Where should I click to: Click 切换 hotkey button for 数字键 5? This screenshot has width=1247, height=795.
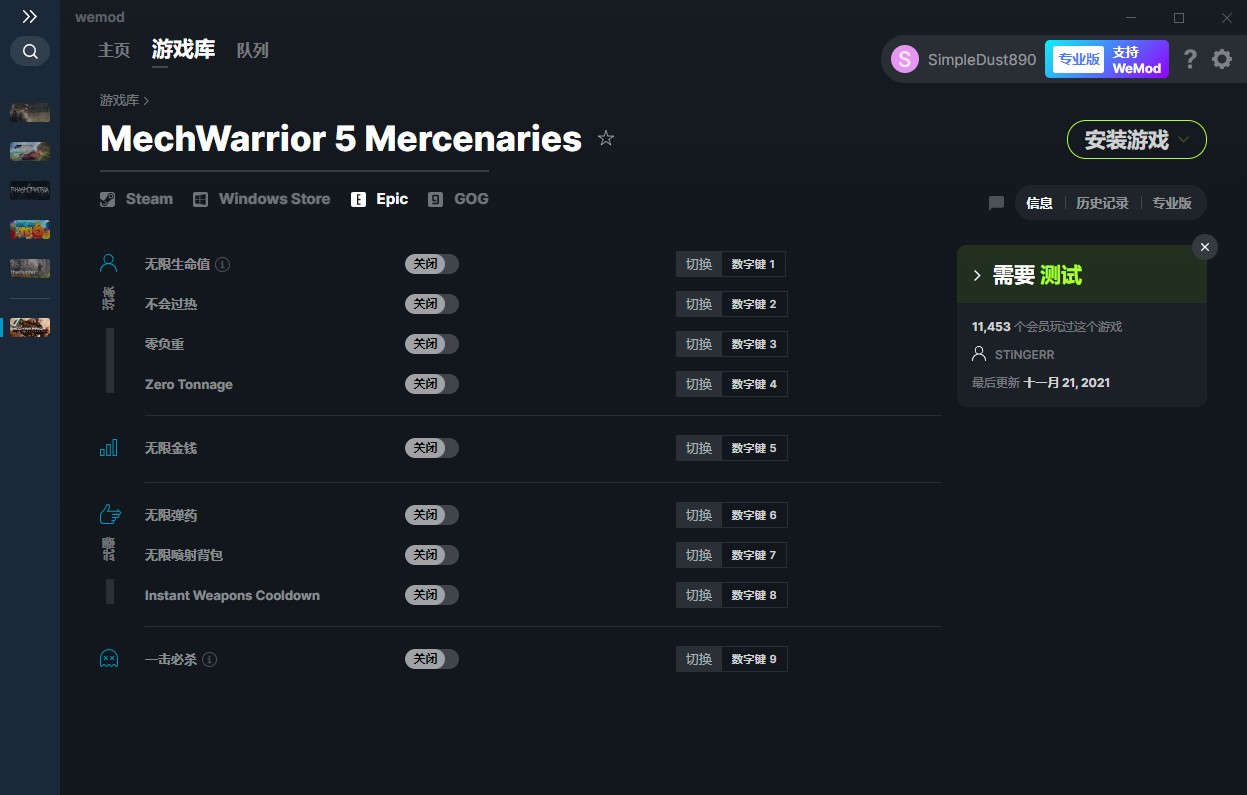point(699,448)
